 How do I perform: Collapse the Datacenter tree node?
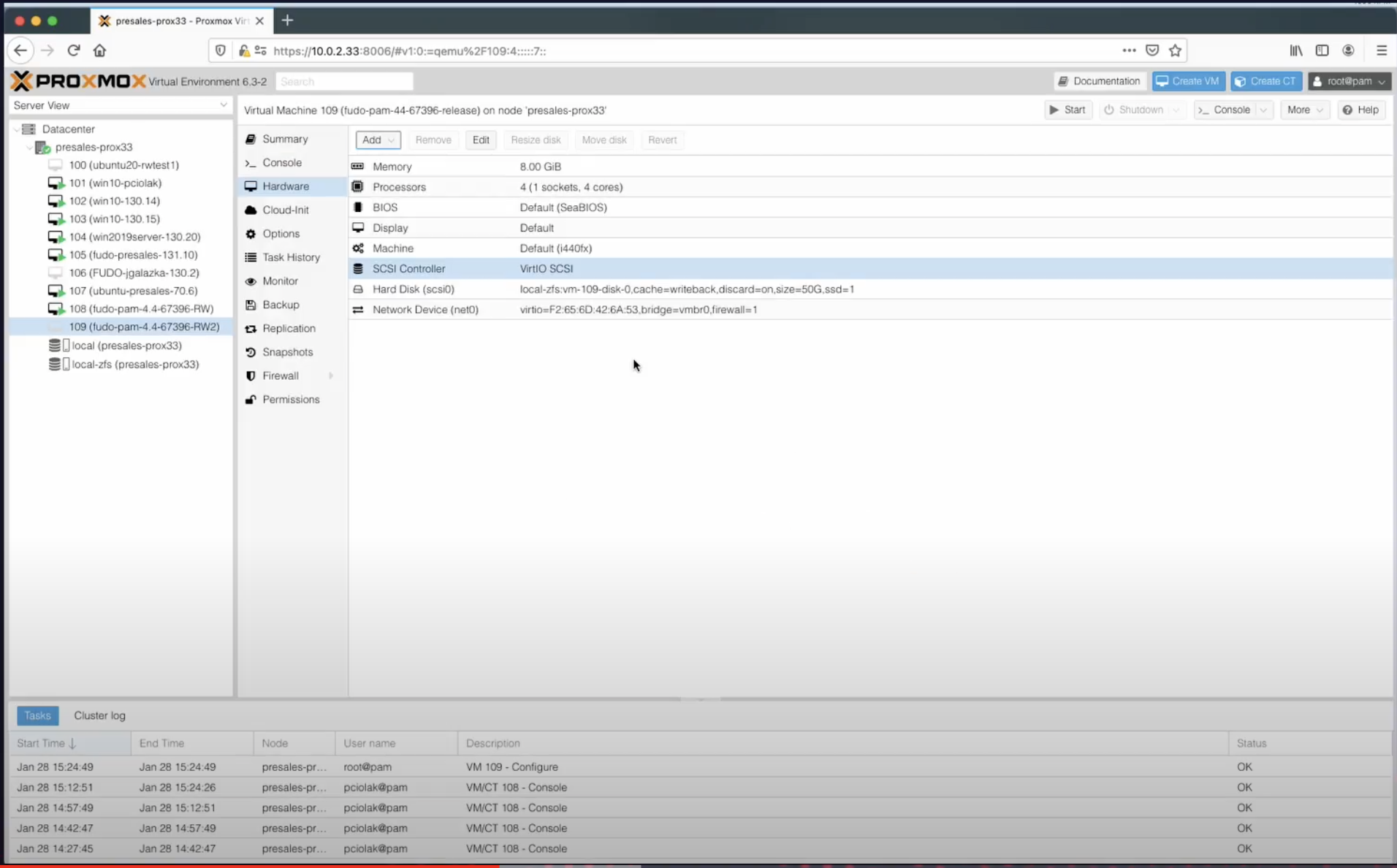[17, 129]
